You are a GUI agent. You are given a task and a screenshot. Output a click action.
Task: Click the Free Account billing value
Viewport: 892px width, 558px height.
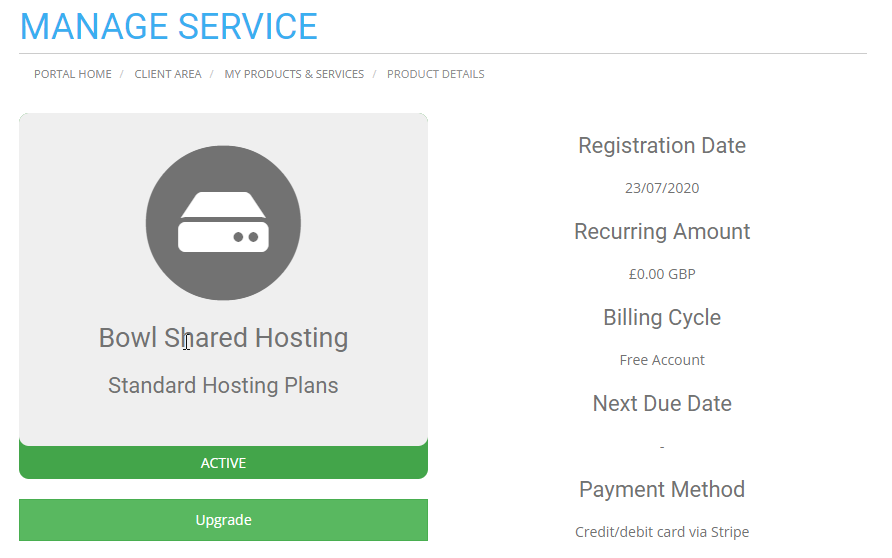coord(662,360)
